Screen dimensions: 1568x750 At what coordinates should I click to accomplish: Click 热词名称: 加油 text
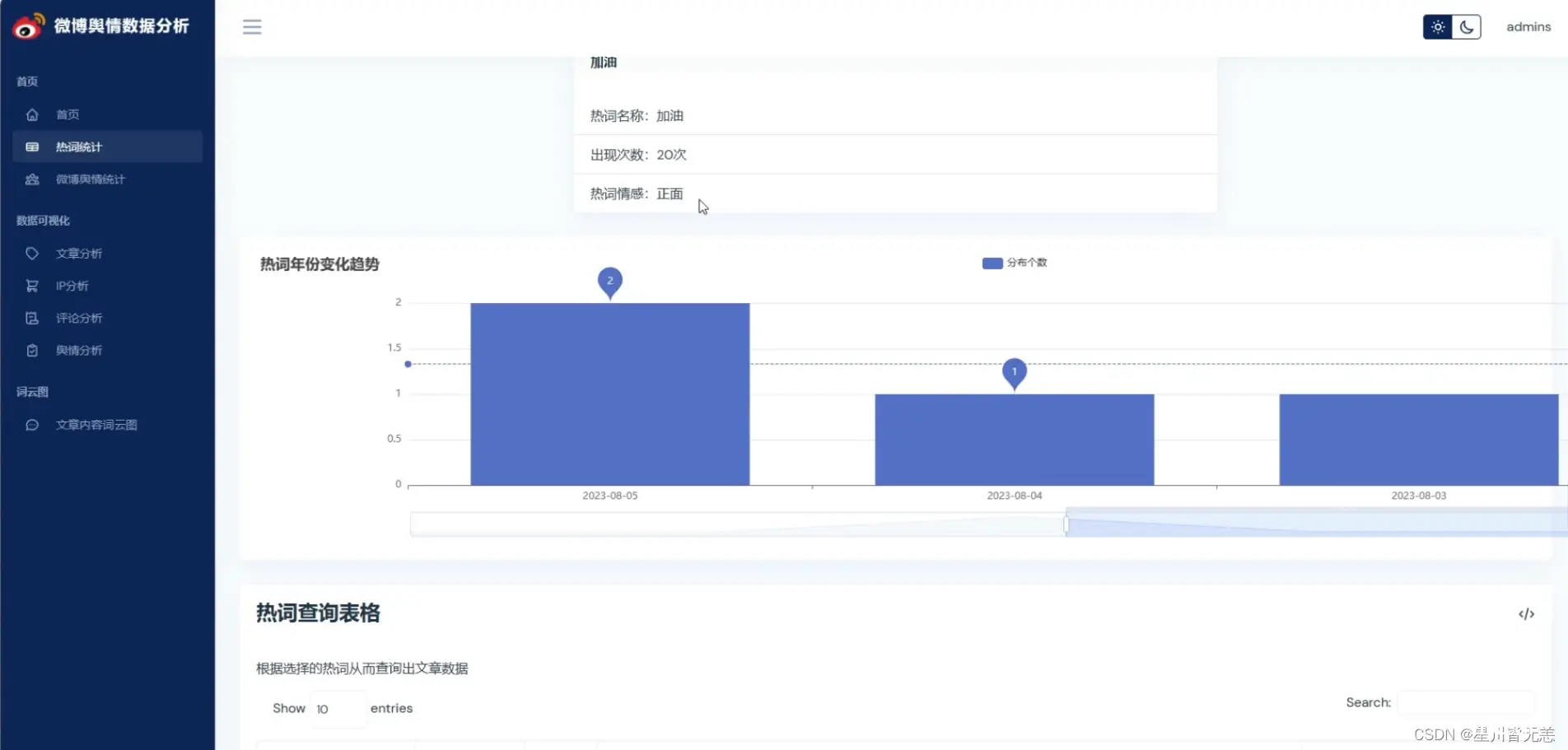pyautogui.click(x=637, y=116)
